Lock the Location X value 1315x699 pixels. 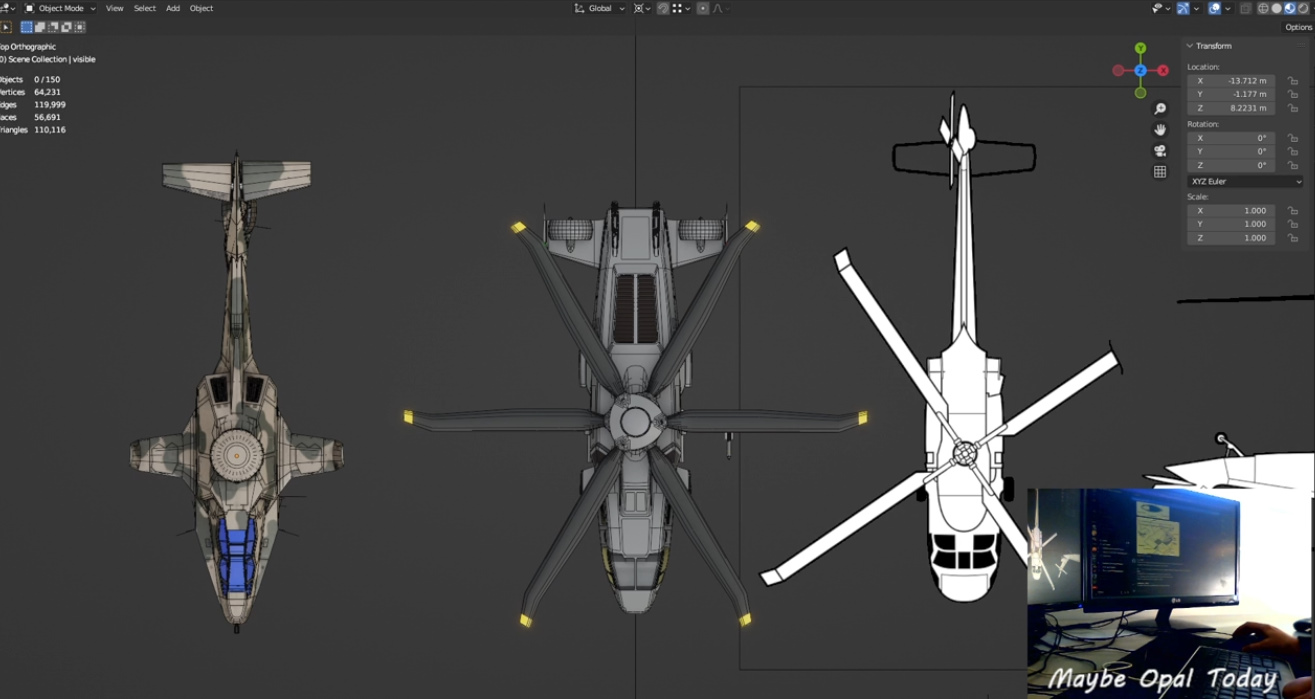tap(1293, 81)
